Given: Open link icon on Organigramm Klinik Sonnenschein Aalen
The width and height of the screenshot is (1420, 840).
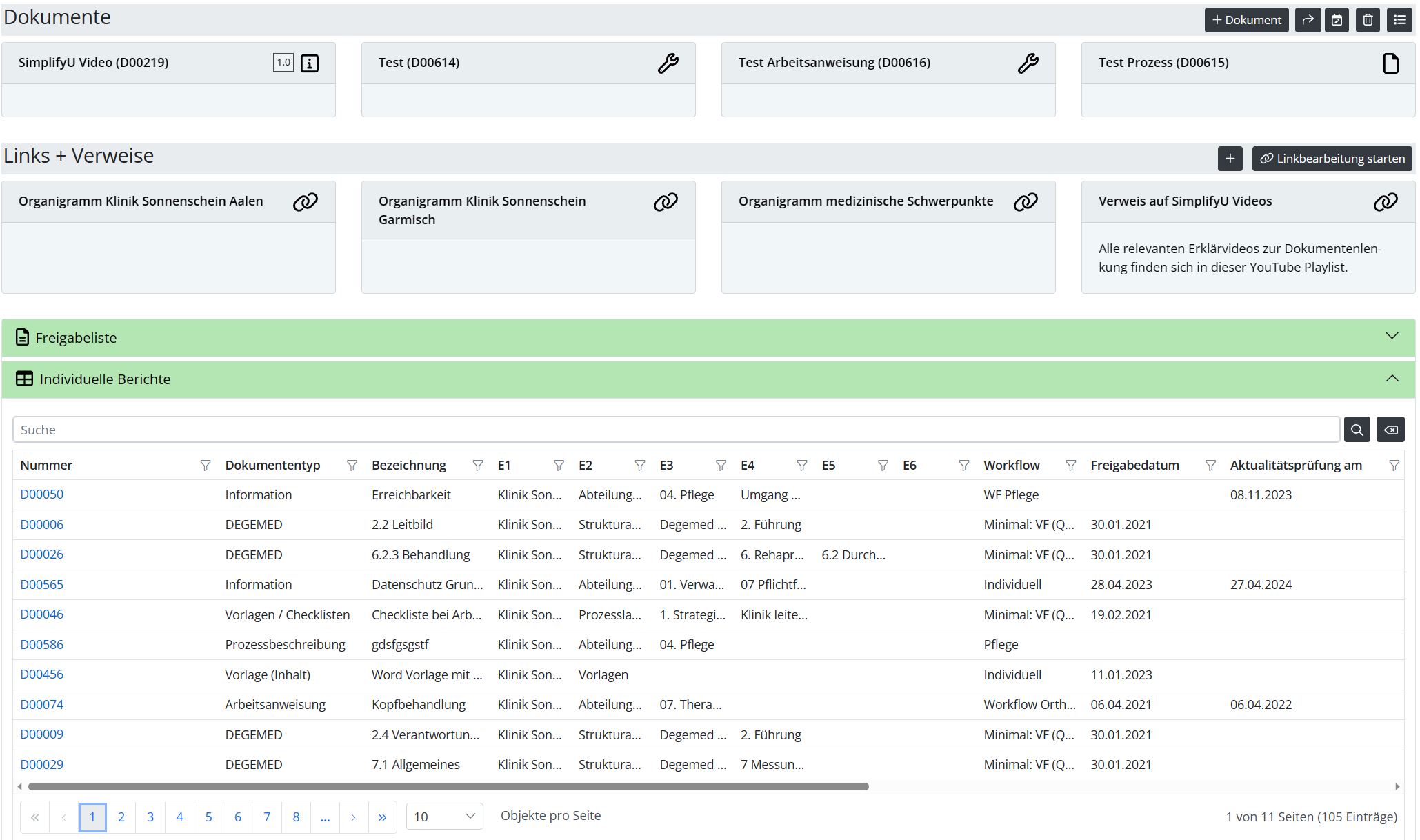Looking at the screenshot, I should [306, 202].
